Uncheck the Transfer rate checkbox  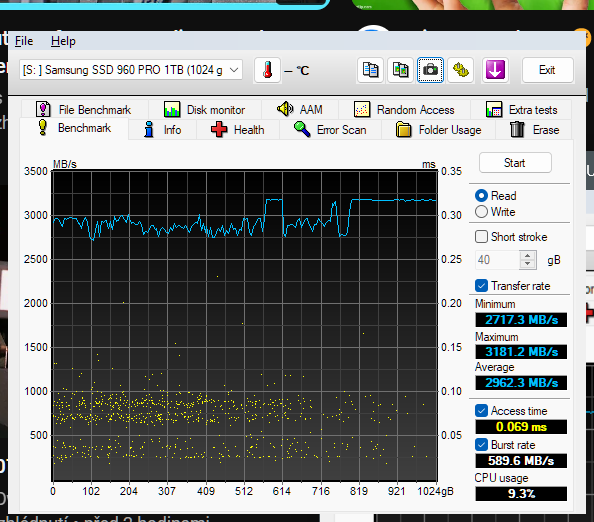coord(481,285)
